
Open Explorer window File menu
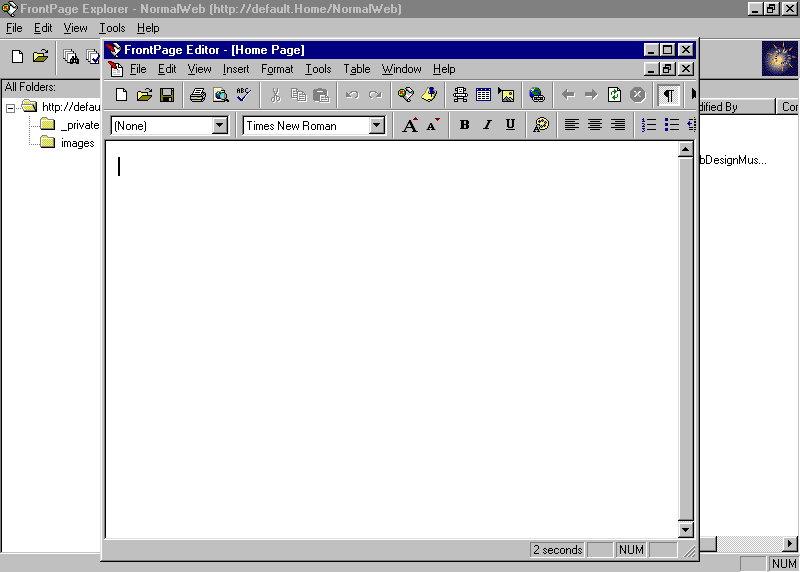pos(14,28)
